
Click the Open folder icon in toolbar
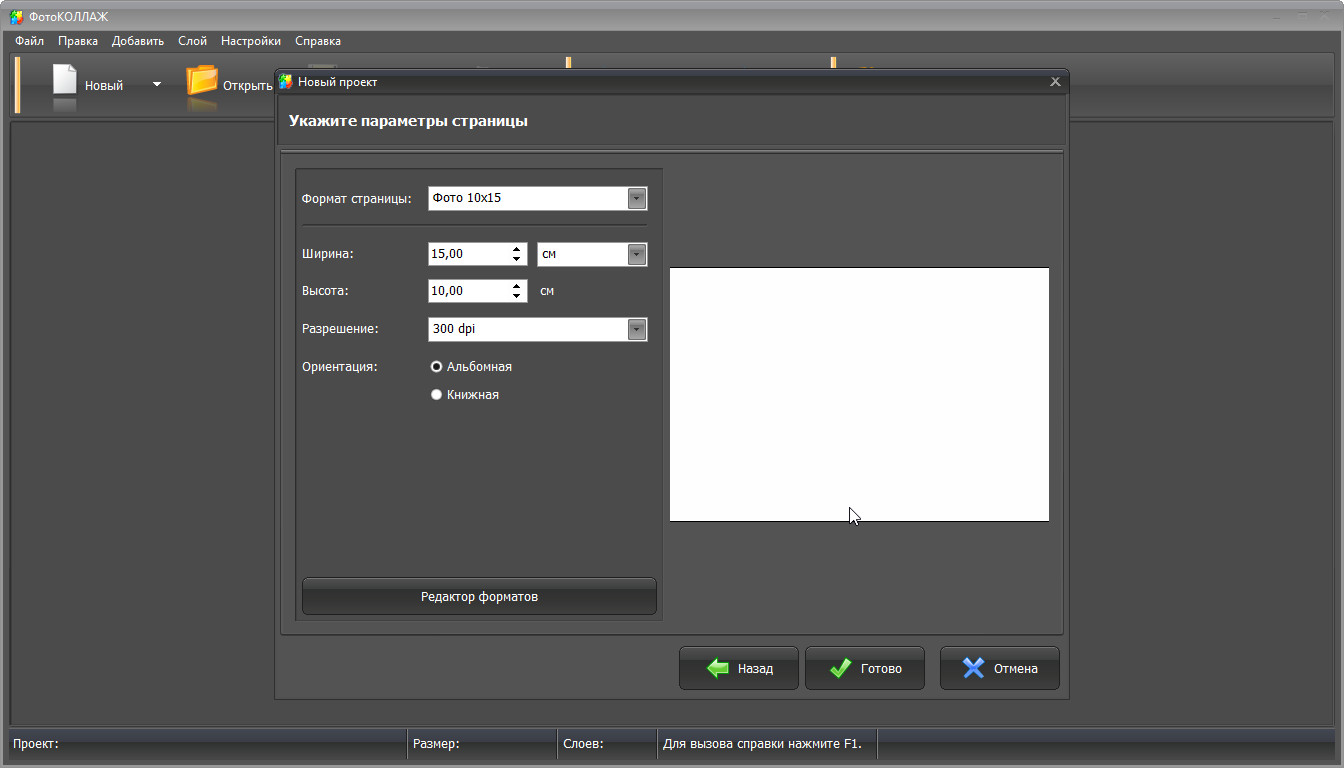202,81
